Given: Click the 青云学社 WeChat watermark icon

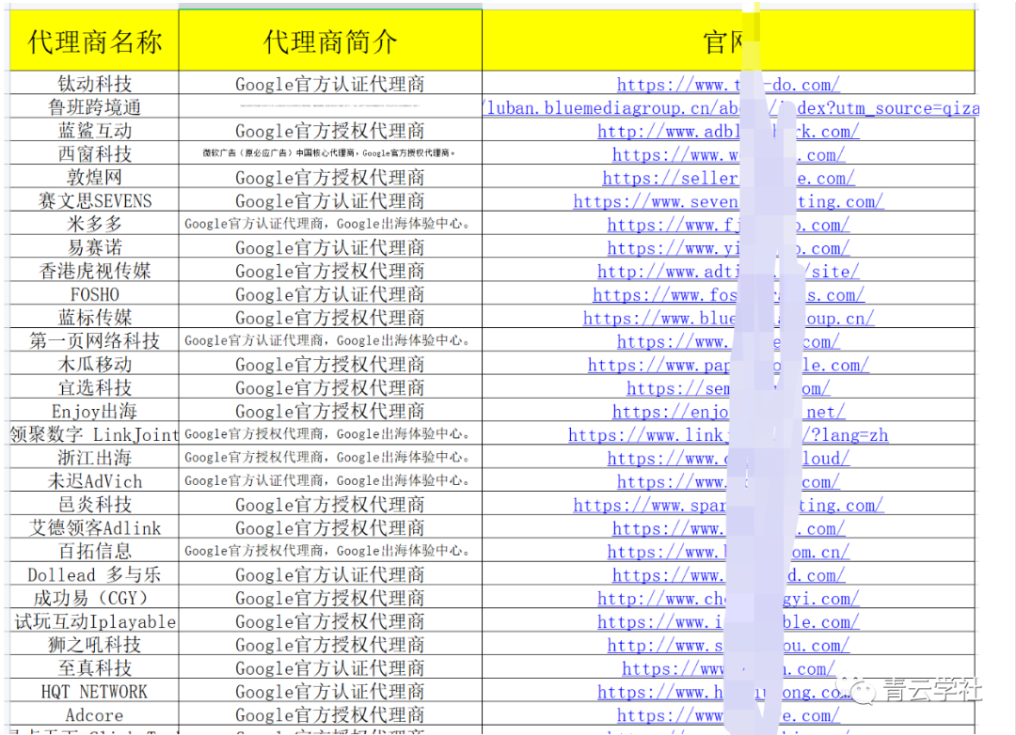Looking at the screenshot, I should pos(862,688).
